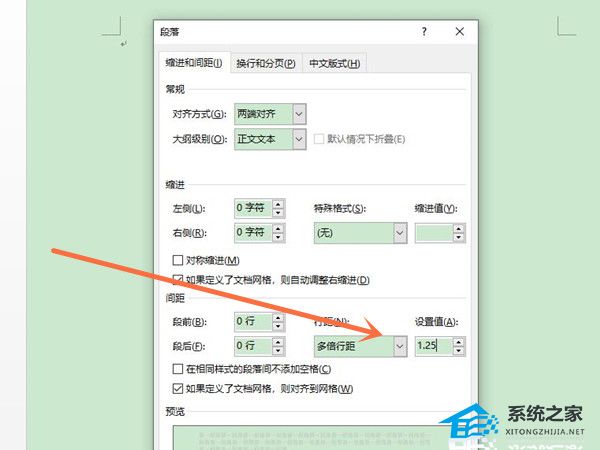Toggle 如果定义了文档网格则对齐到网格 checkbox

(178, 389)
